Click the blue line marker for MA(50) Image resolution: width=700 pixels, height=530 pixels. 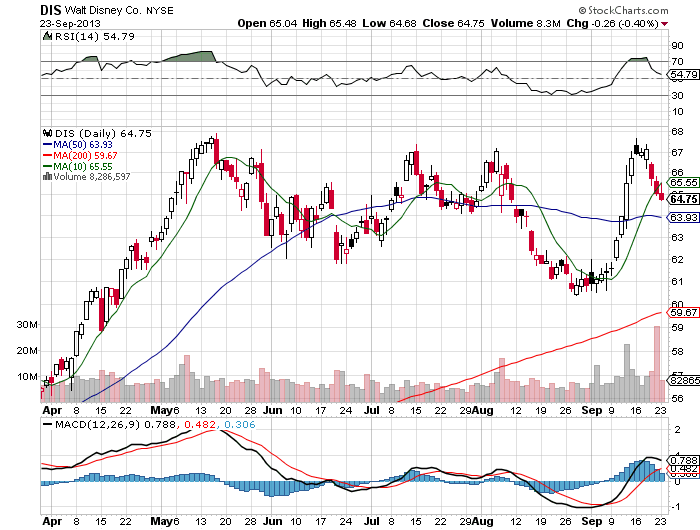pos(47,145)
